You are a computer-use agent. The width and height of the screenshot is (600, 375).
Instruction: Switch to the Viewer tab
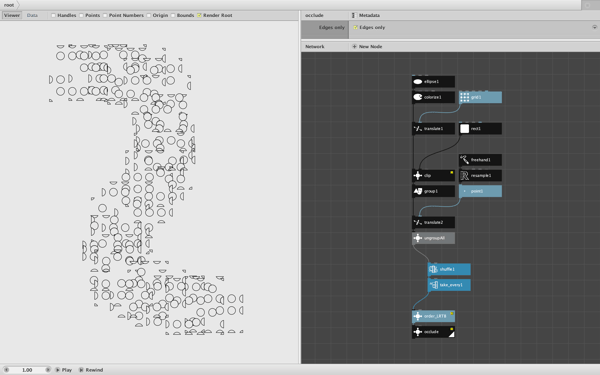pyautogui.click(x=11, y=15)
